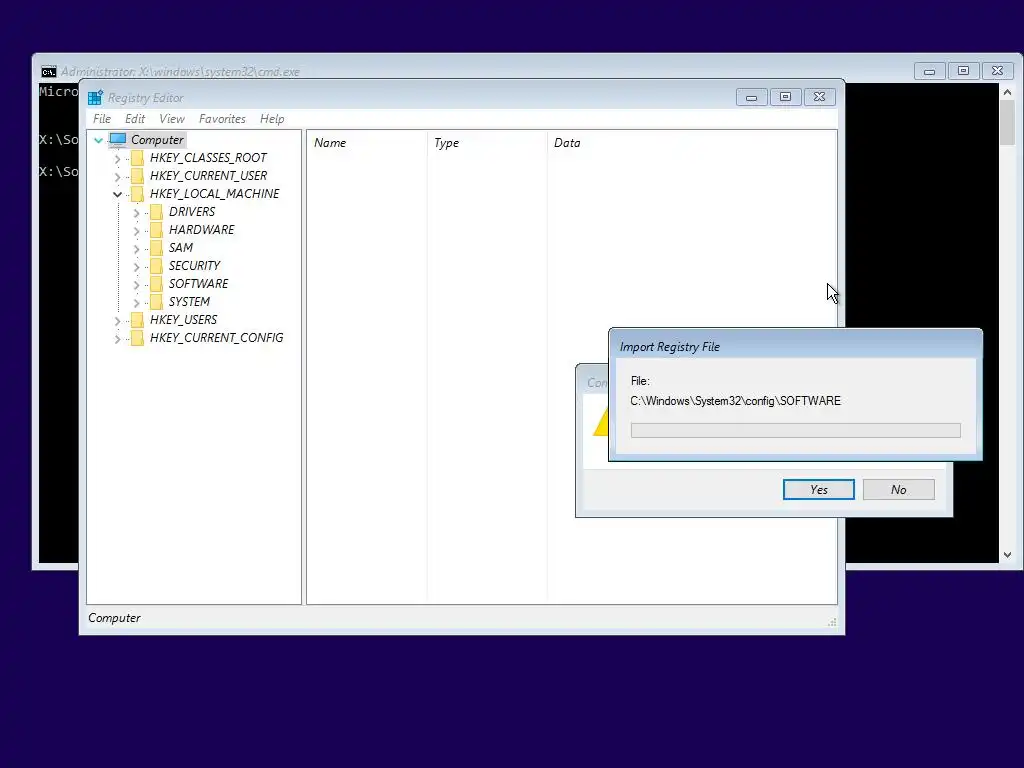
Task: Collapse HKEY_LOCAL_MACHINE chevron
Action: tap(118, 194)
